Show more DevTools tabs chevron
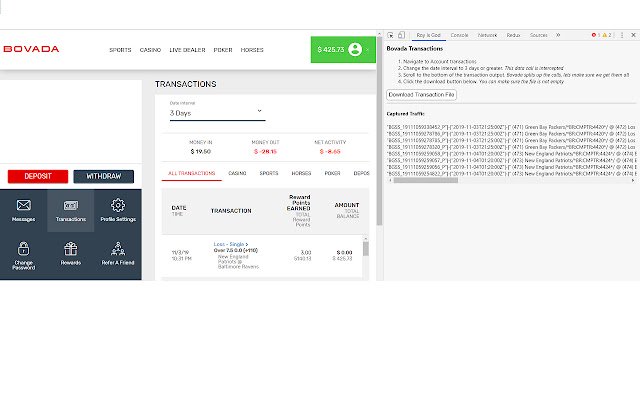 click(x=558, y=35)
